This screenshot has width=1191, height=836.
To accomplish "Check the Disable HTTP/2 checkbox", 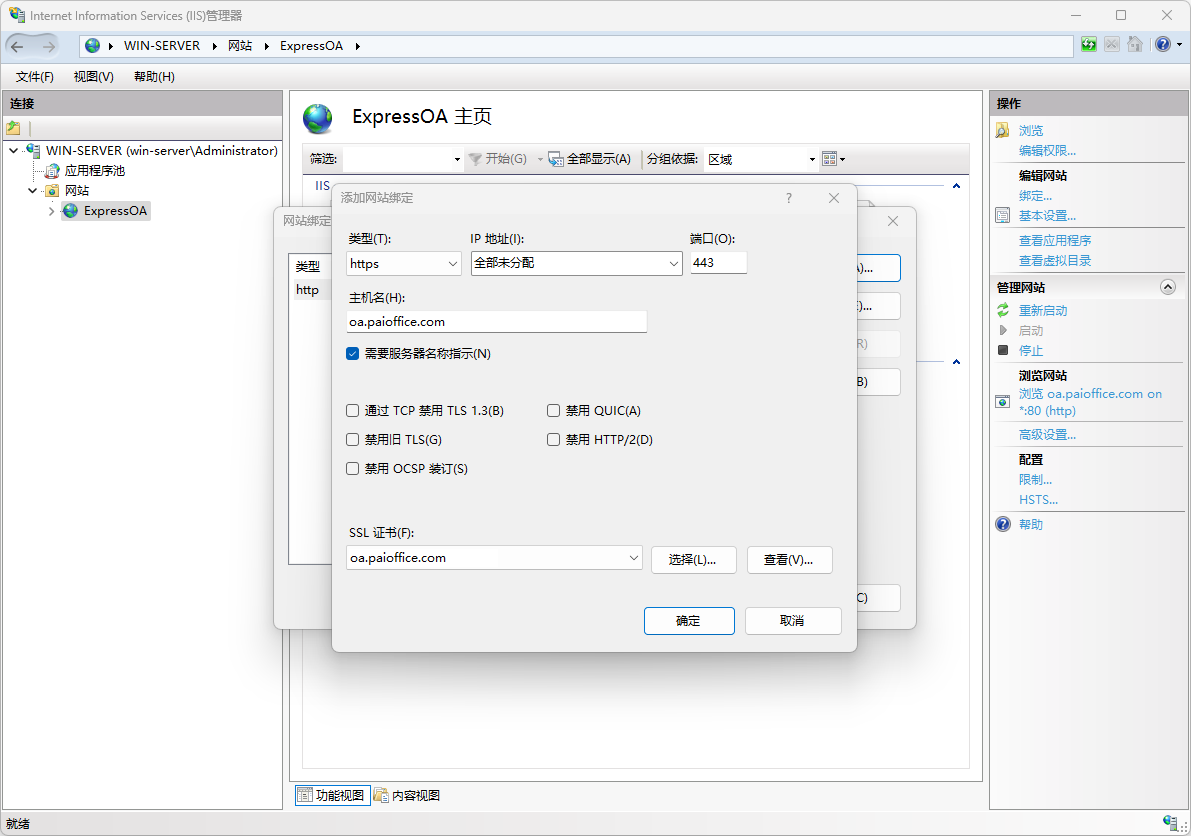I will pos(554,440).
